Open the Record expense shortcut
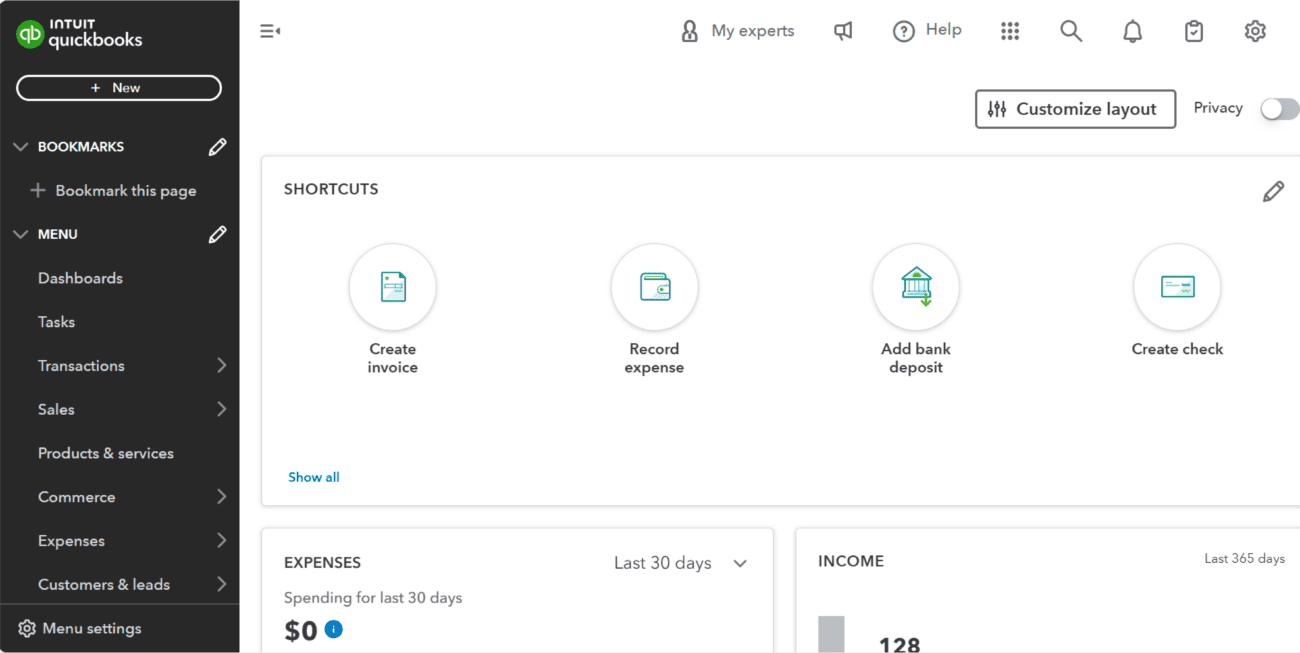The height and width of the screenshot is (653, 1300). (654, 287)
